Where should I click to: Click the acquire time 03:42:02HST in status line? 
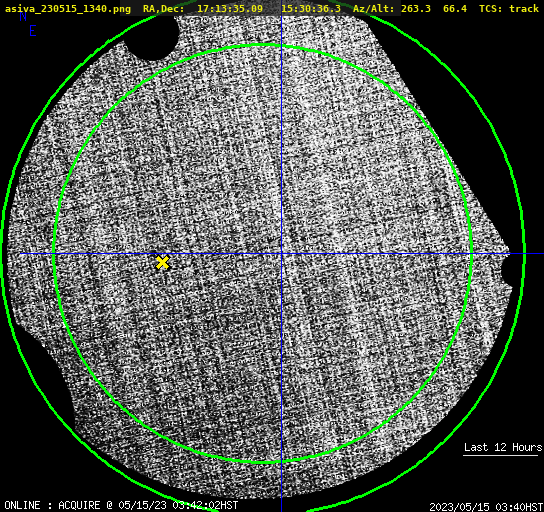coord(205,505)
